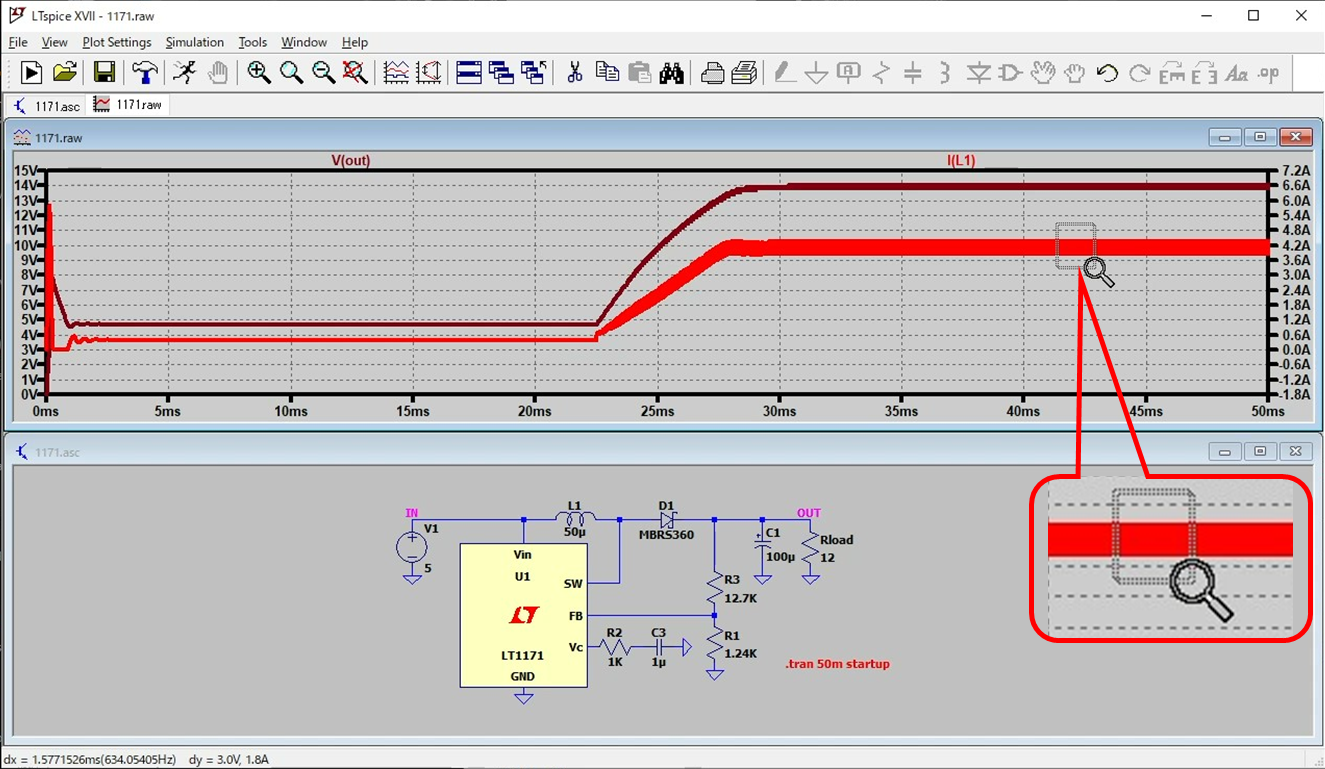Viewport: 1325px width, 769px height.
Task: Open the Simulation menu
Action: [195, 42]
